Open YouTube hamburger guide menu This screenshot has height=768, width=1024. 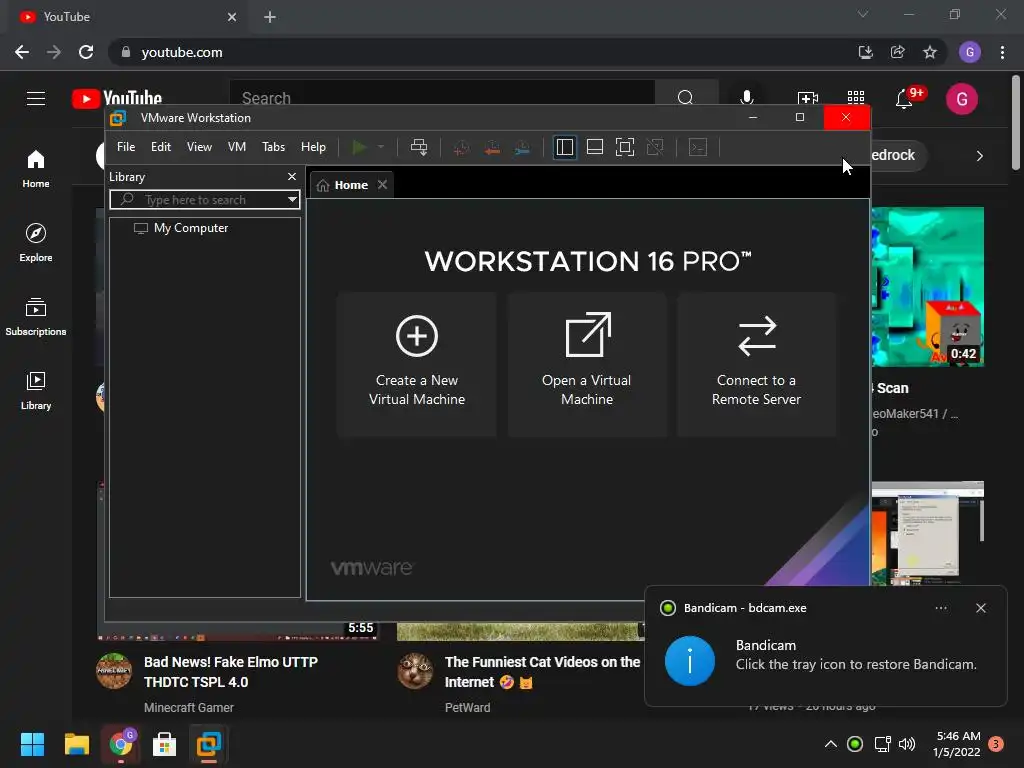36,99
